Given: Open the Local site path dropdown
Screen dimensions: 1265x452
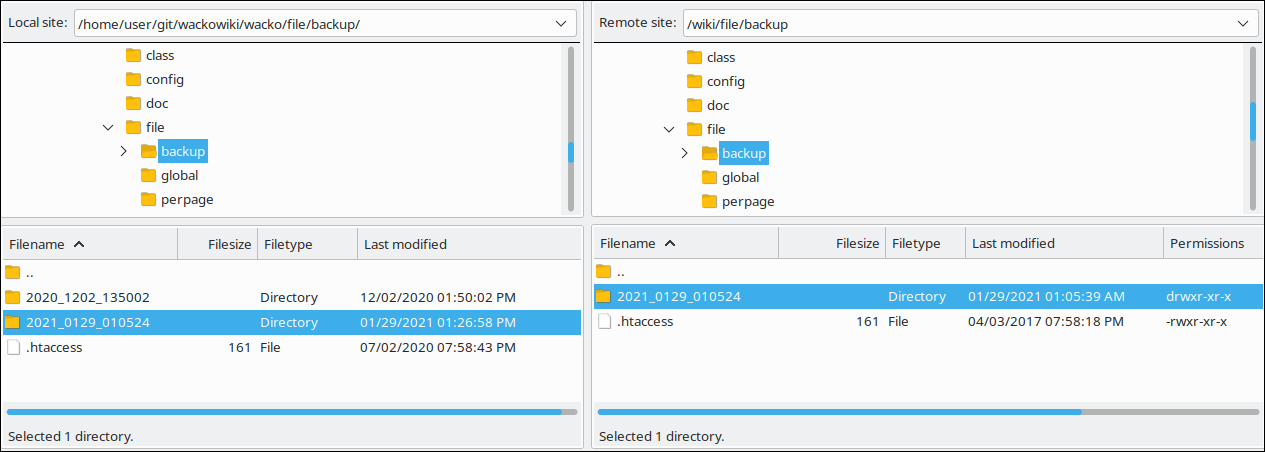Looking at the screenshot, I should [559, 23].
